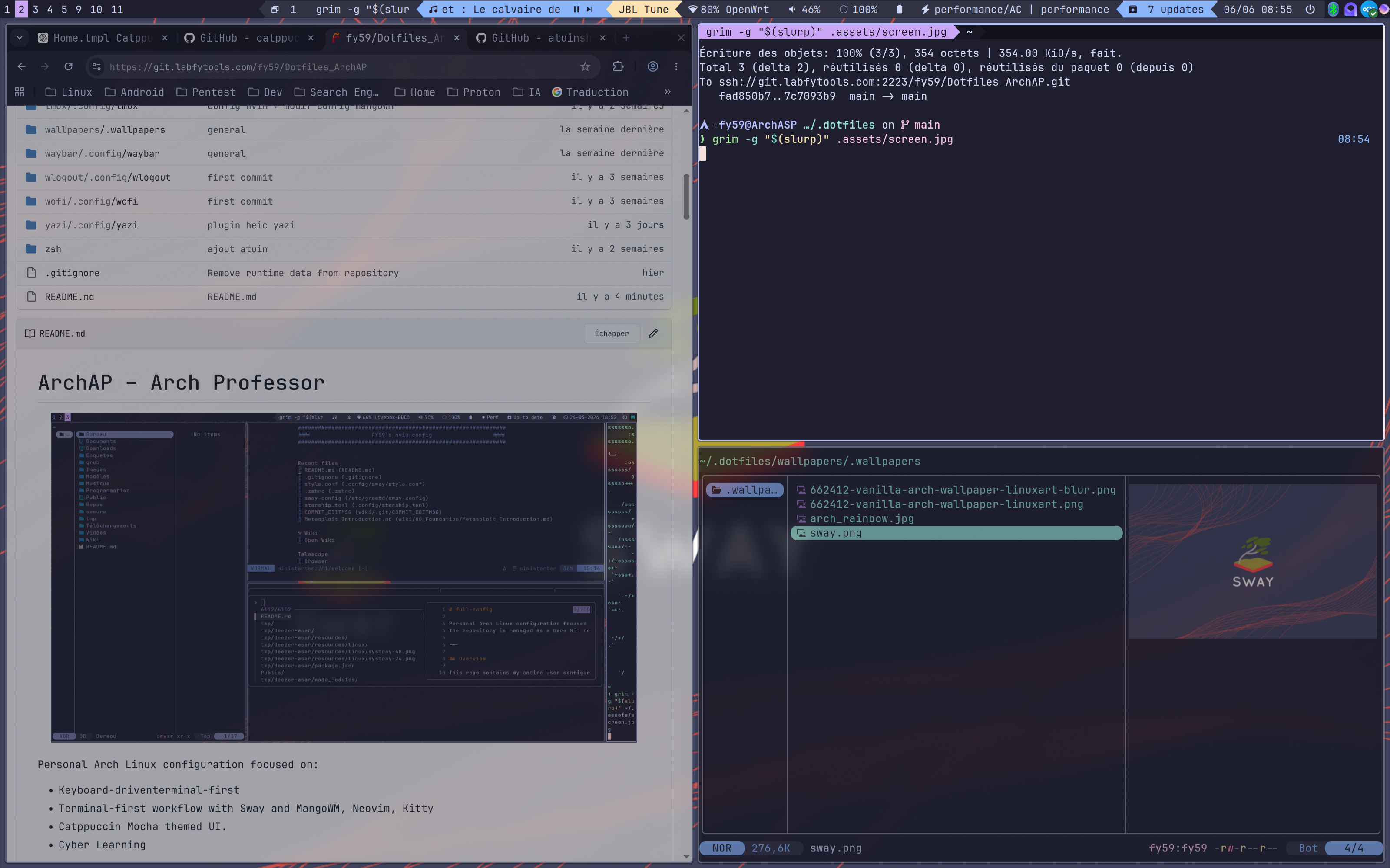Close the Home.tmpl Catppuccin tab
Image resolution: width=1390 pixels, height=868 pixels.
pos(165,38)
